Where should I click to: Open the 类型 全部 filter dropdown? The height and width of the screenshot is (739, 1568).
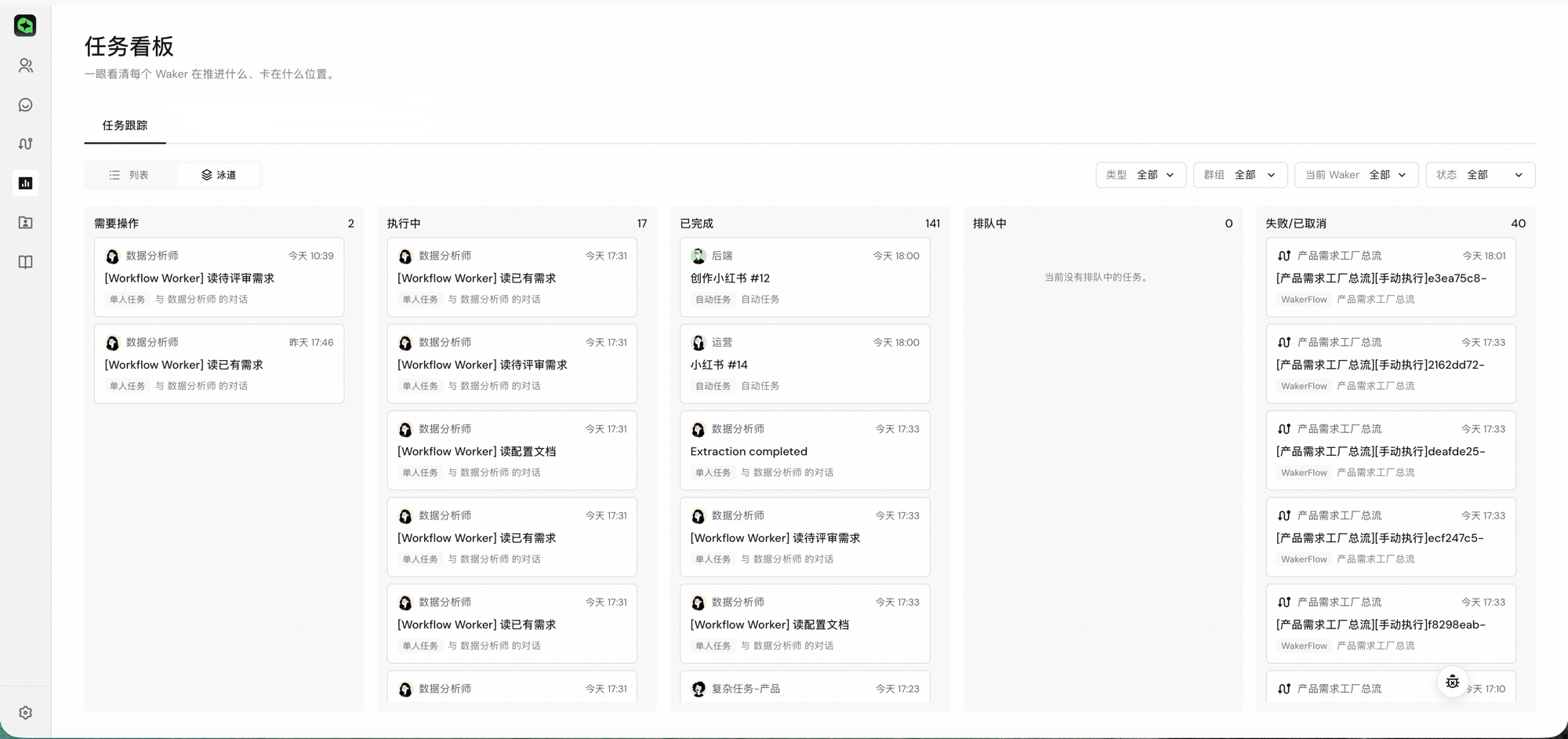coord(1140,175)
